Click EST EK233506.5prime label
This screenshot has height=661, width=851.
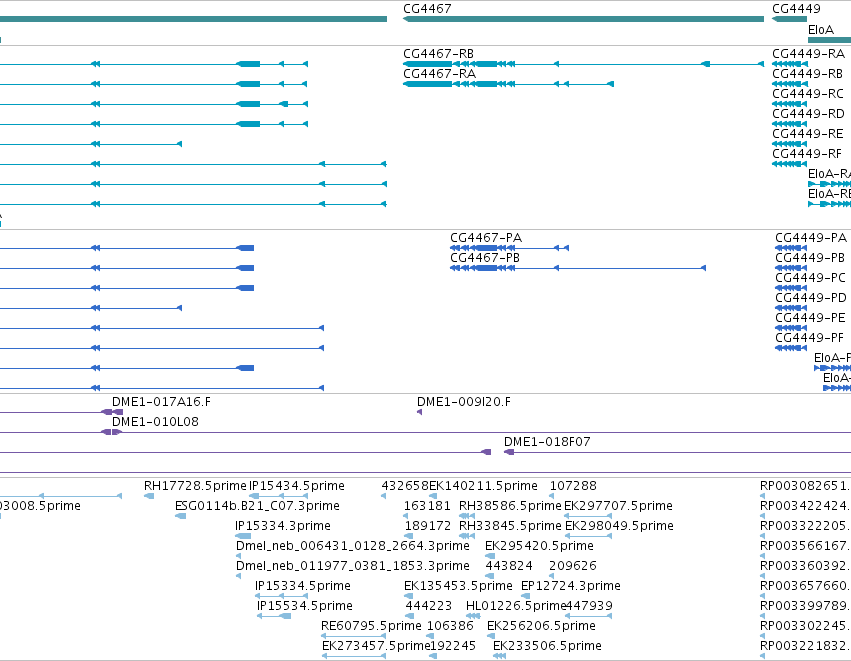pyautogui.click(x=547, y=646)
